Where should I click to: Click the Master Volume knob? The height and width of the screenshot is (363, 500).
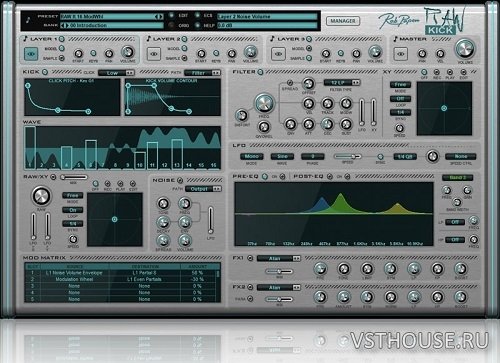pyautogui.click(x=465, y=49)
